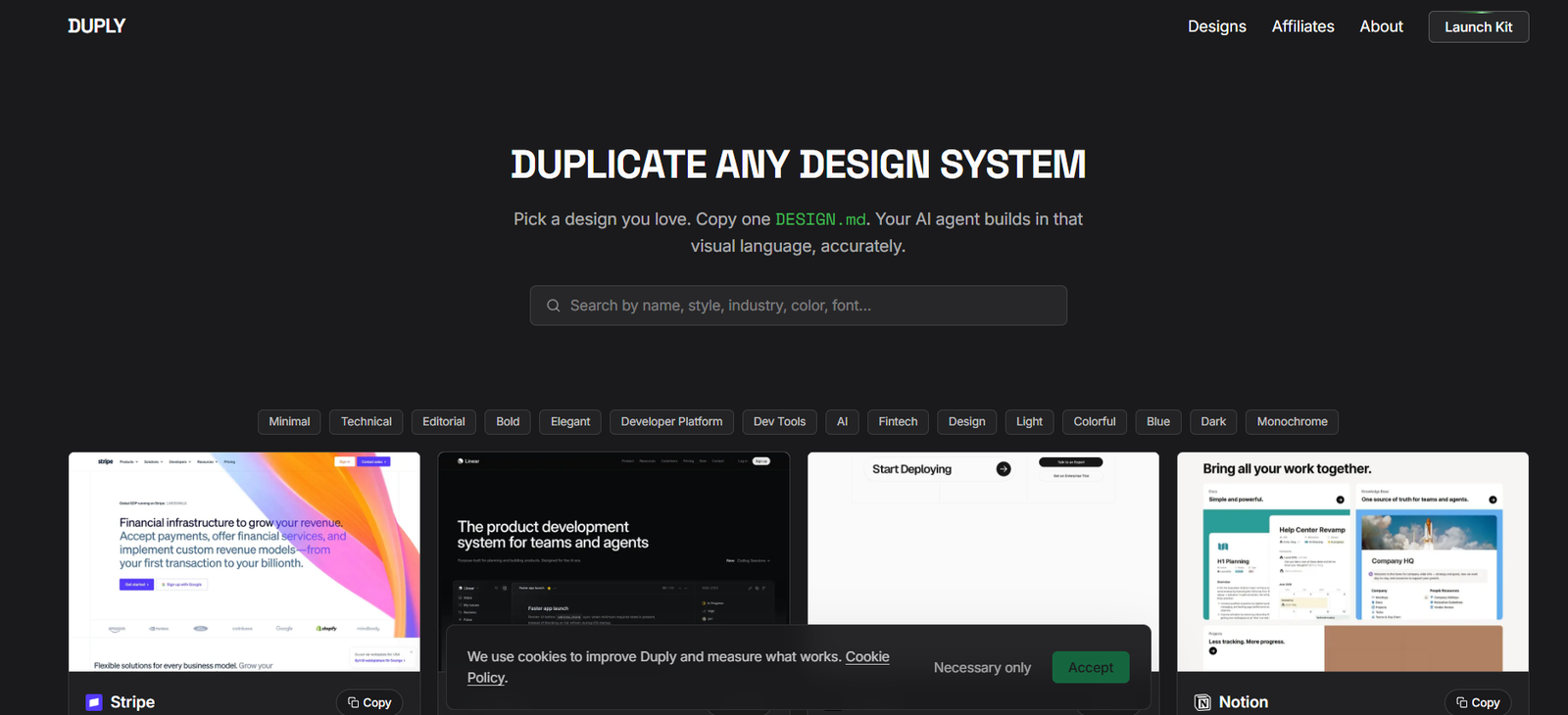Click the DESIGN.md code text
The image size is (1568, 715).
[821, 219]
